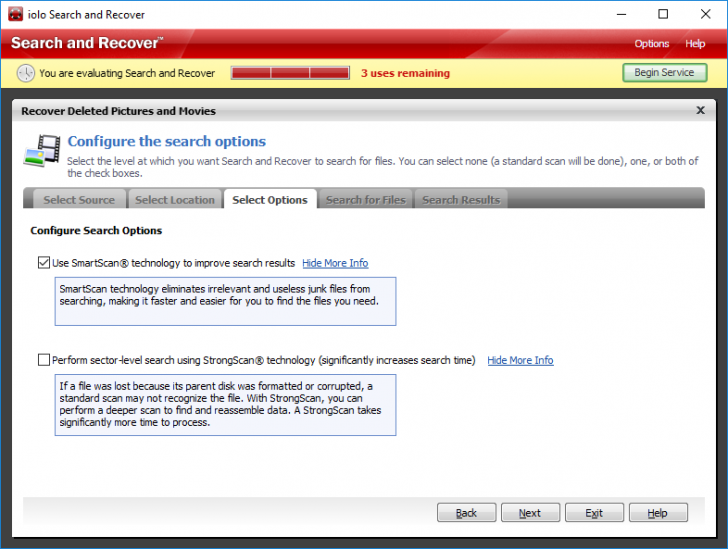728x549 pixels.
Task: Minimize the iolo Search and Recover window
Action: click(x=621, y=14)
